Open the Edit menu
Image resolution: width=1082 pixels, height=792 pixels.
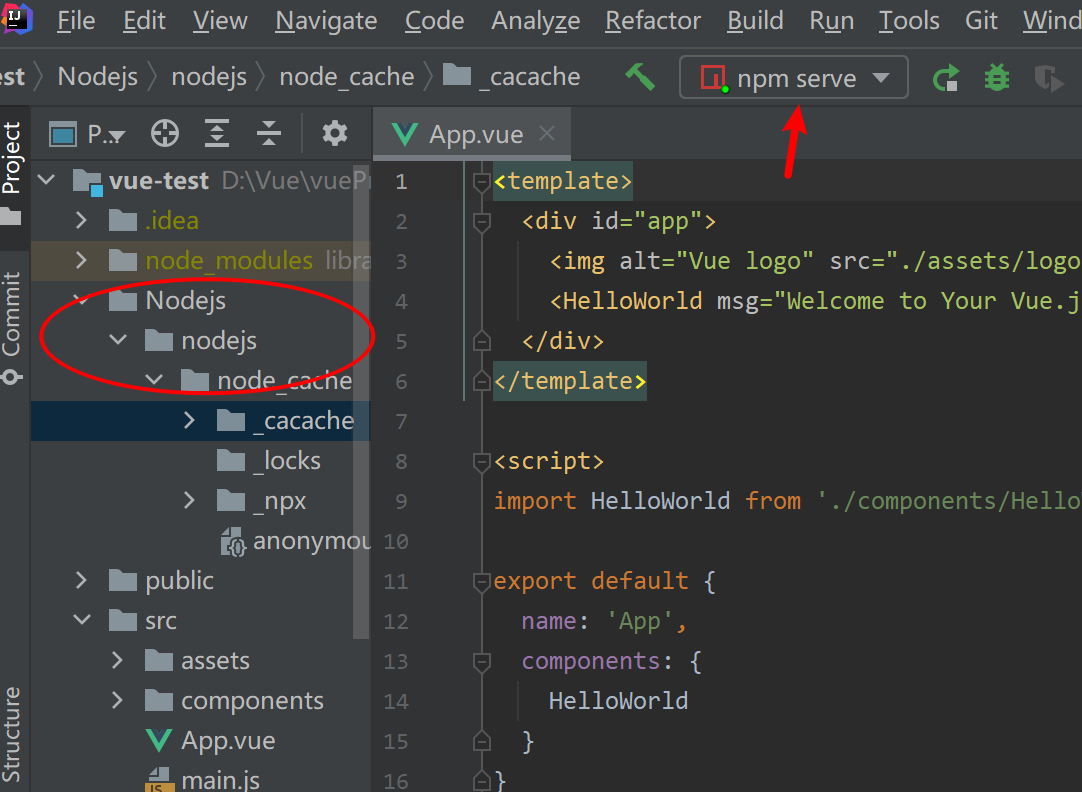[x=144, y=21]
